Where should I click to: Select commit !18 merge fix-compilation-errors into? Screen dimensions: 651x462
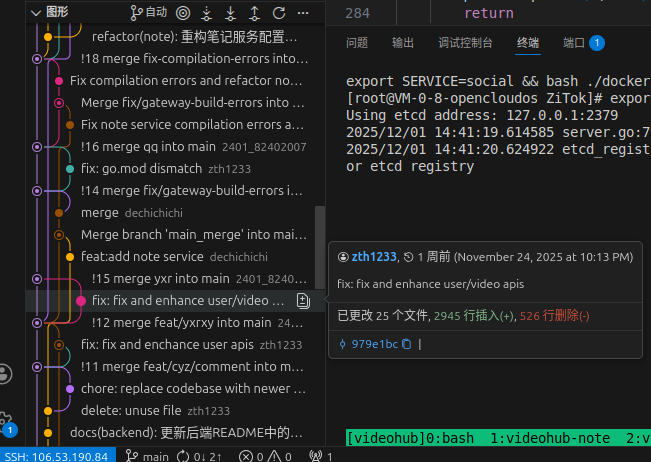pyautogui.click(x=175, y=59)
